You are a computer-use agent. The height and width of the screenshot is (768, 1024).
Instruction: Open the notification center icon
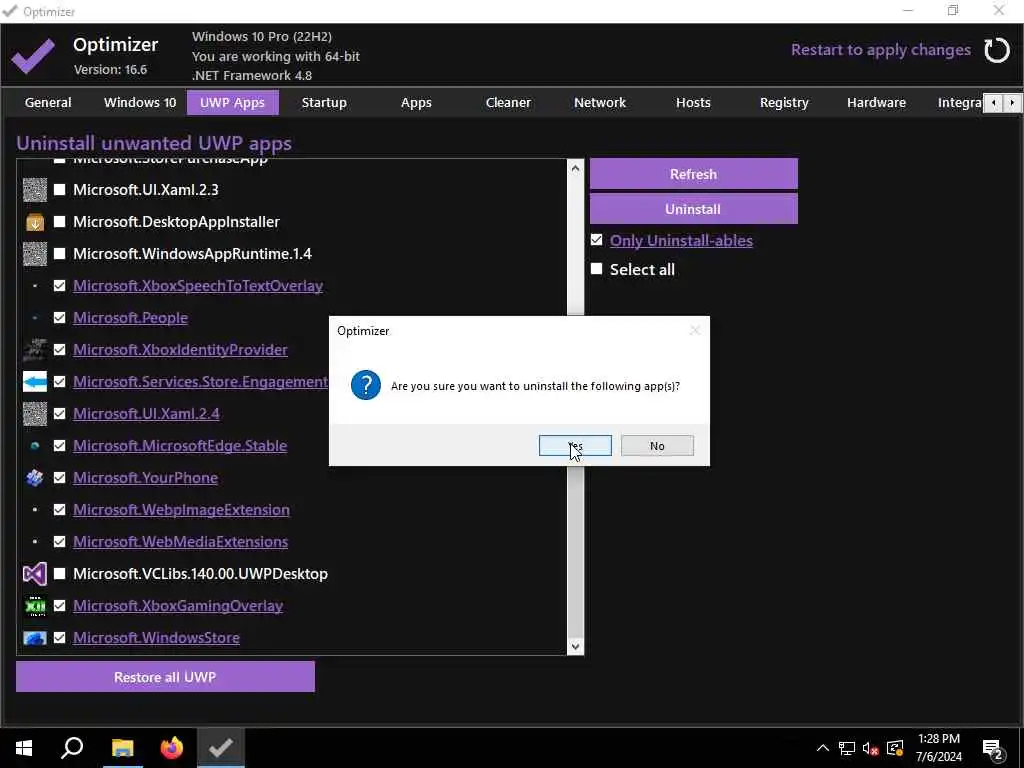(x=993, y=748)
